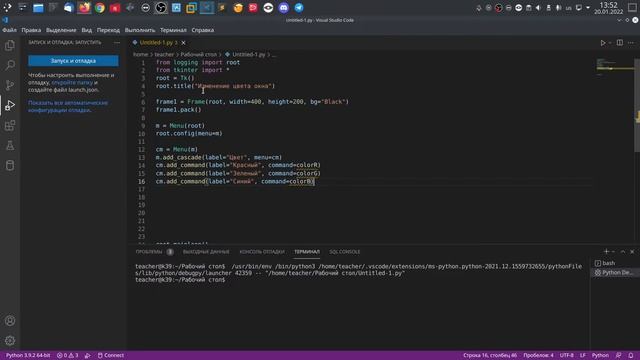Open the Переход menu
The image size is (640, 360).
point(108,30)
